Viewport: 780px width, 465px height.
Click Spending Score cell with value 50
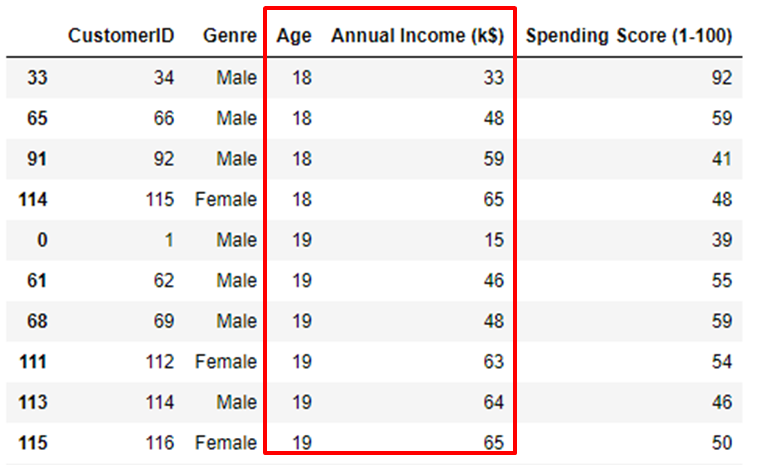coord(721,443)
